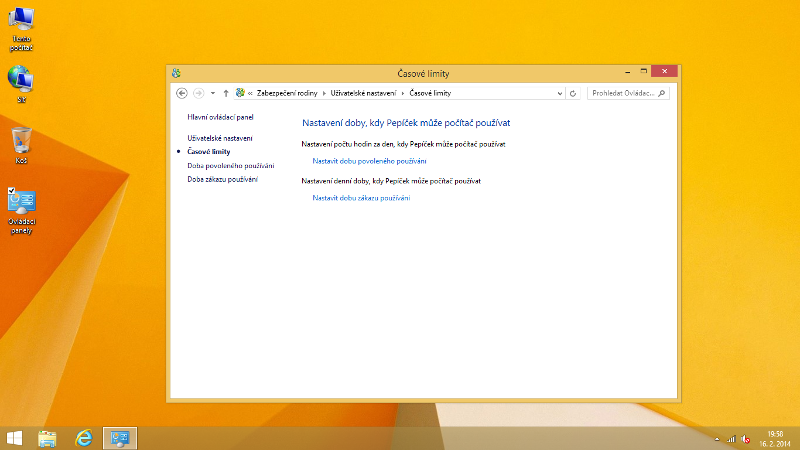The image size is (800, 450).
Task: Show hidden tray icons
Action: click(716, 439)
